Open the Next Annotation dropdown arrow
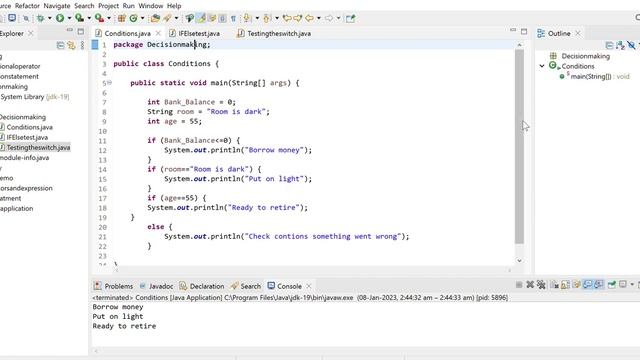This screenshot has width=640, height=360. point(257,18)
